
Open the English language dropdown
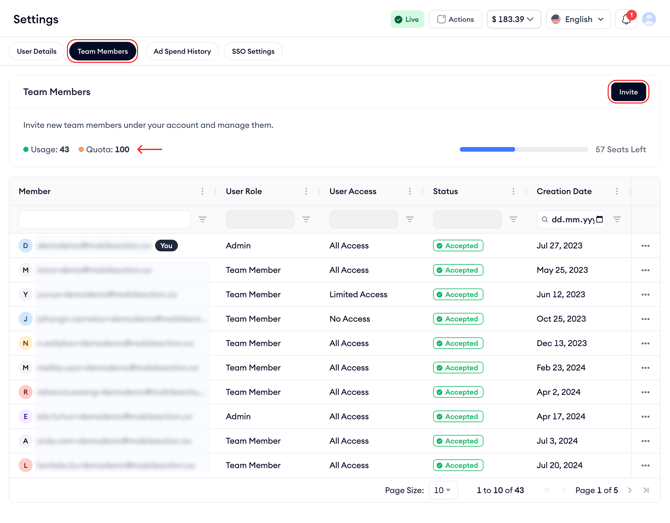click(578, 19)
